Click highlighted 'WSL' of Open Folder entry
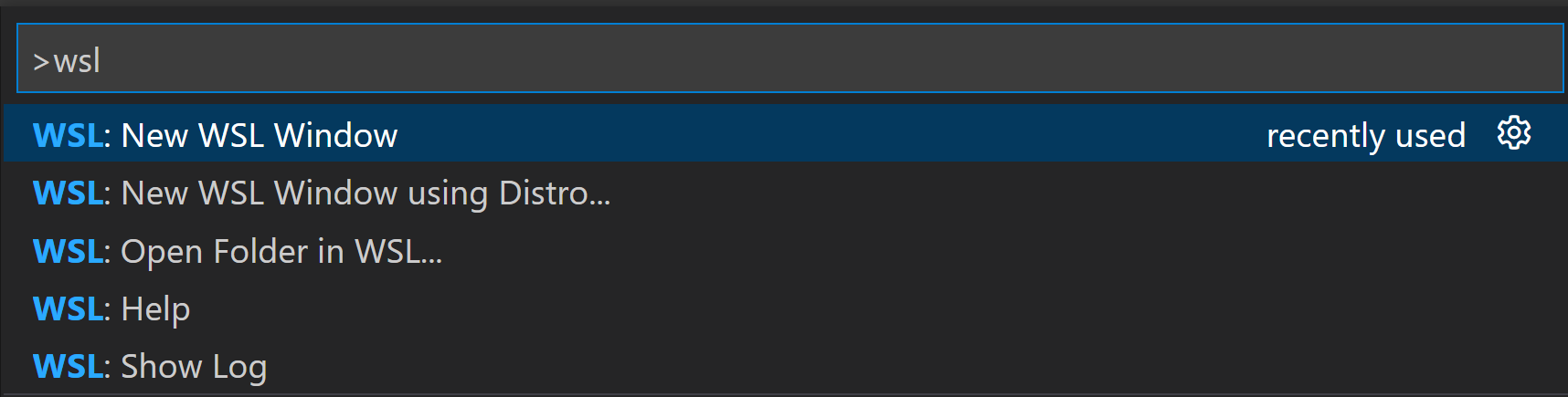 pos(69,251)
